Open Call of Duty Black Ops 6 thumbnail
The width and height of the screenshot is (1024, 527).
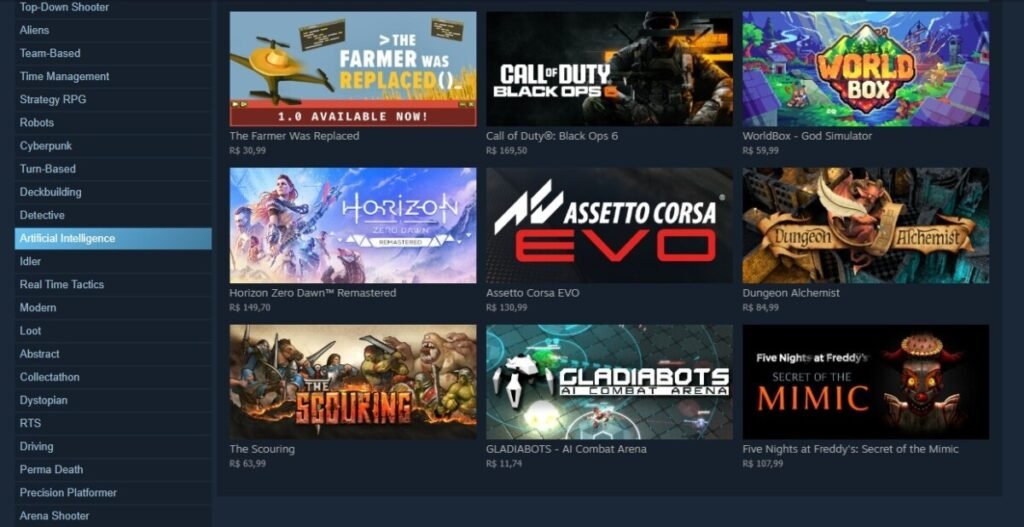point(609,69)
